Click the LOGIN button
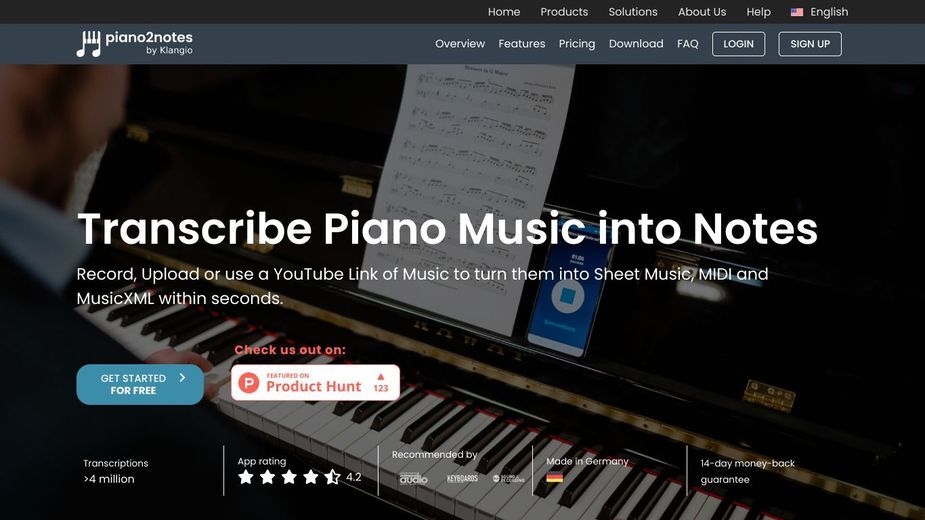925x520 pixels. [738, 44]
